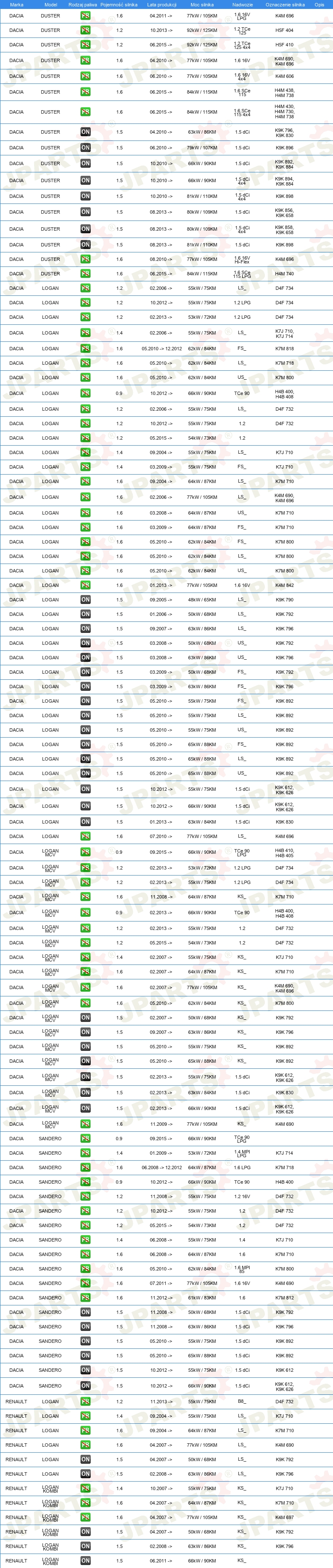
Task: Click the 'H4B 410, H4B 405' engine code cell
Action: coord(284,852)
